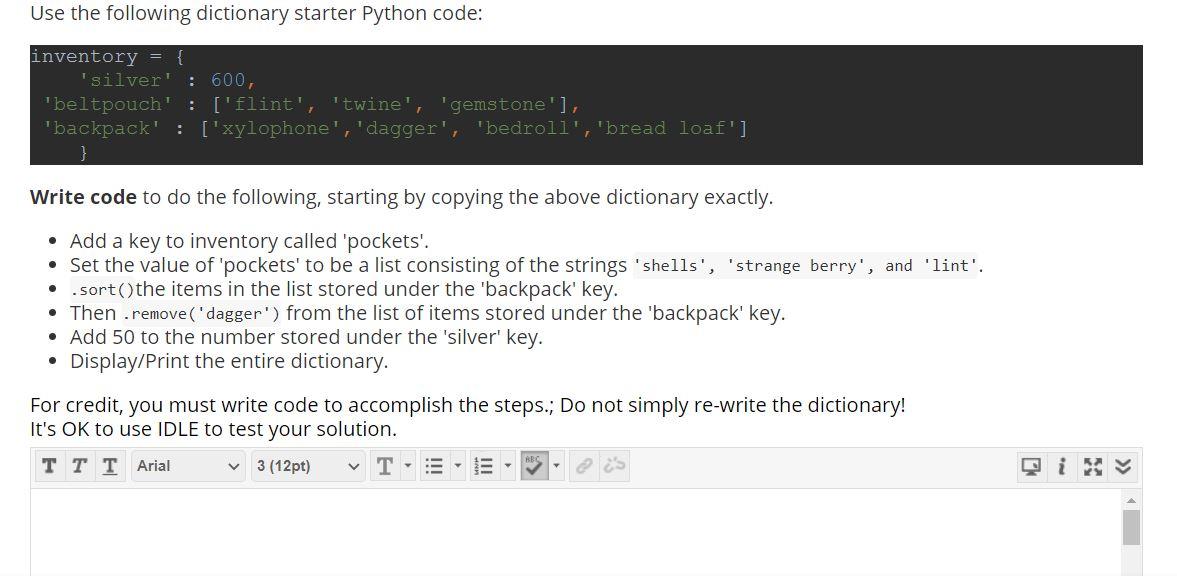Click the 'strange berry' string in instructions
This screenshot has width=1177, height=576.
coord(796,266)
